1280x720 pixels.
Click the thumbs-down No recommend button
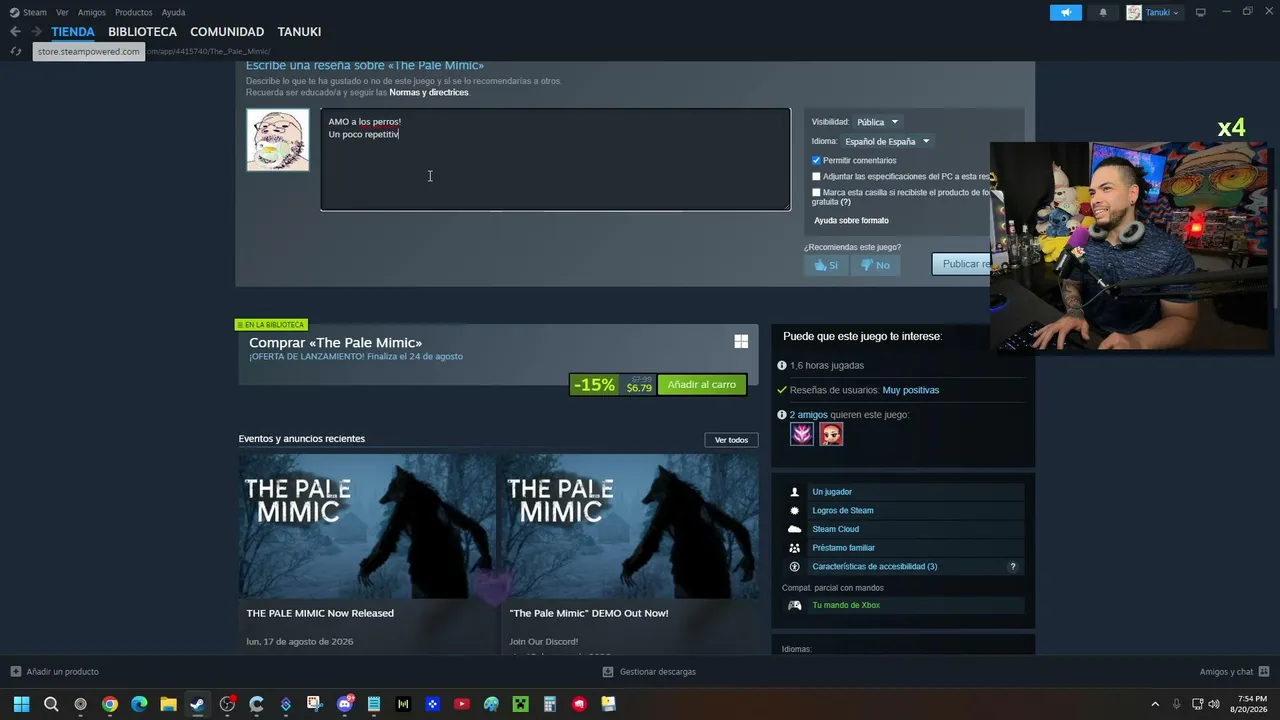[875, 265]
